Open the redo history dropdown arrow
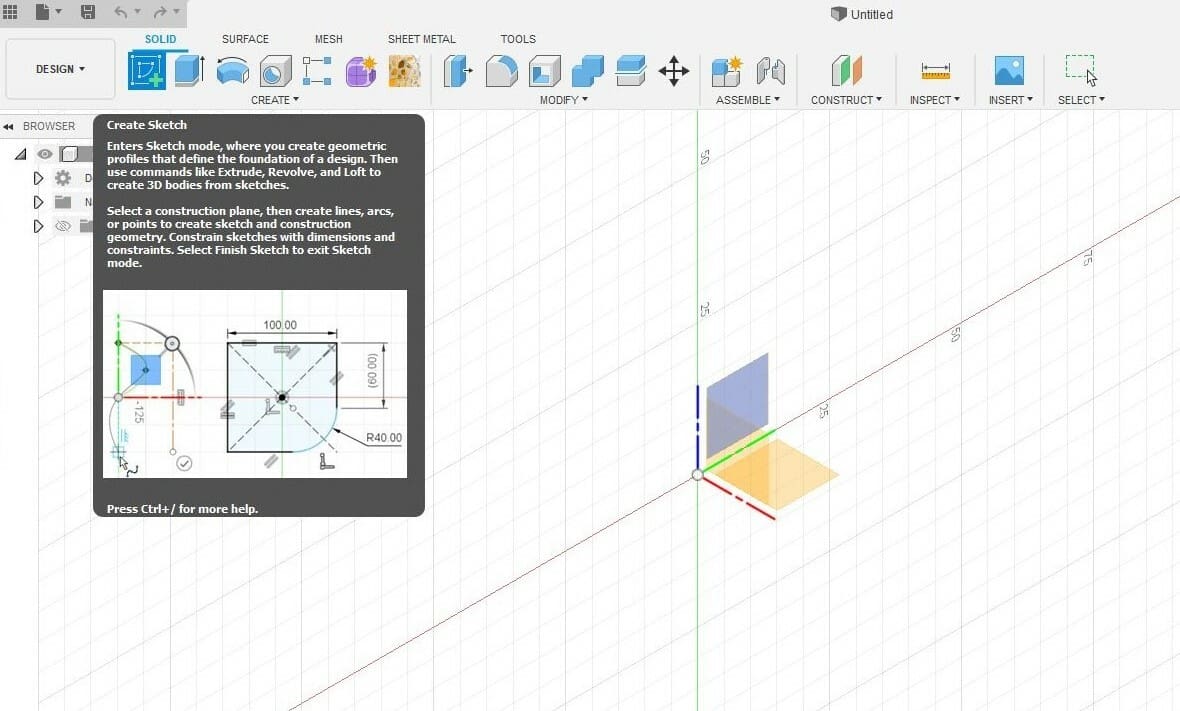The width and height of the screenshot is (1180, 711). 177,12
